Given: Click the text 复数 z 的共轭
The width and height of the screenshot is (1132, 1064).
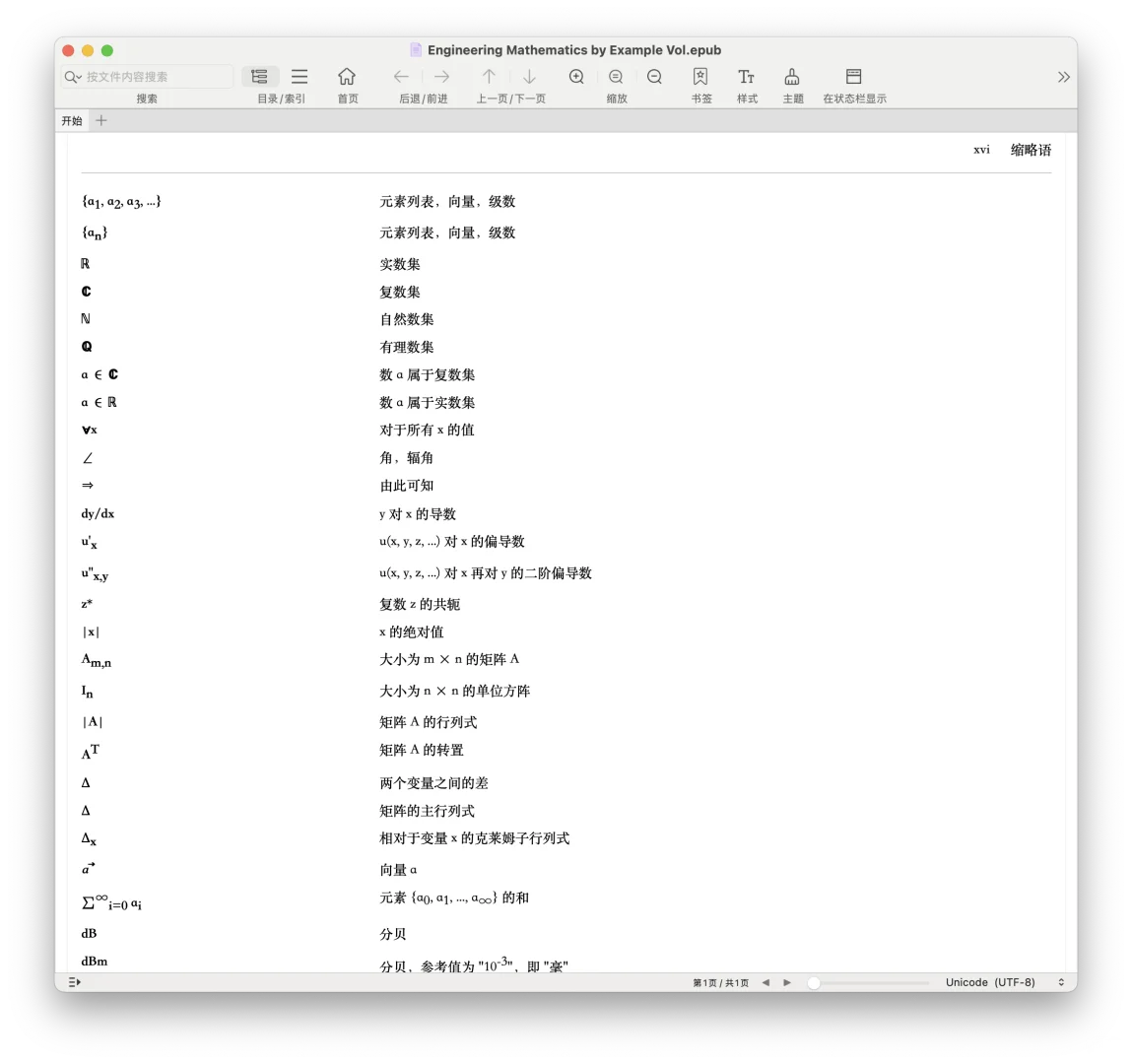Looking at the screenshot, I should tap(420, 604).
